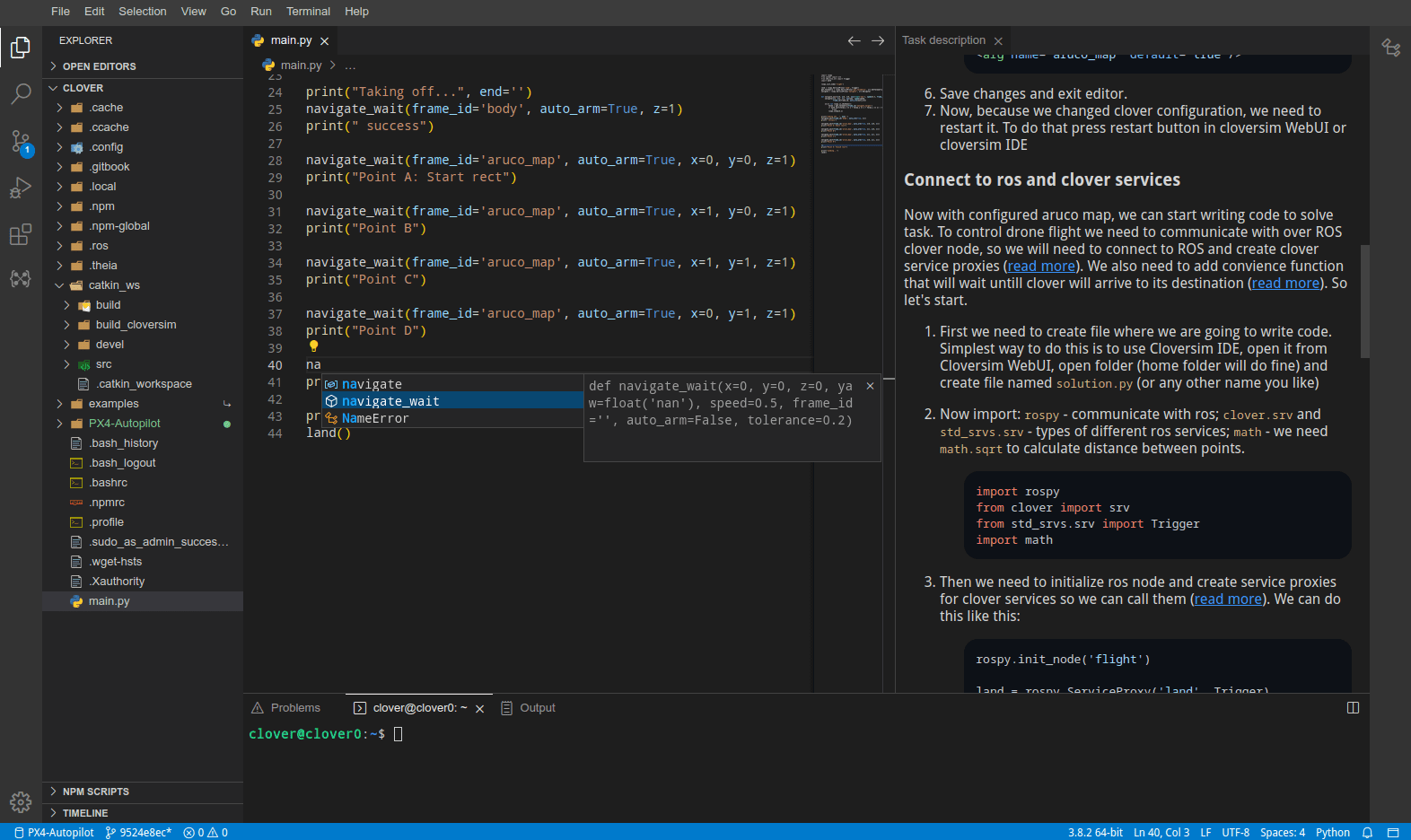Open the Terminal menu

point(308,12)
